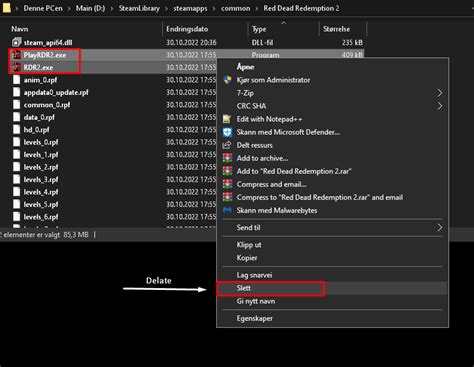474x367 pixels.
Task: Click the levels_6.rpf file icon
Action: tap(16, 217)
